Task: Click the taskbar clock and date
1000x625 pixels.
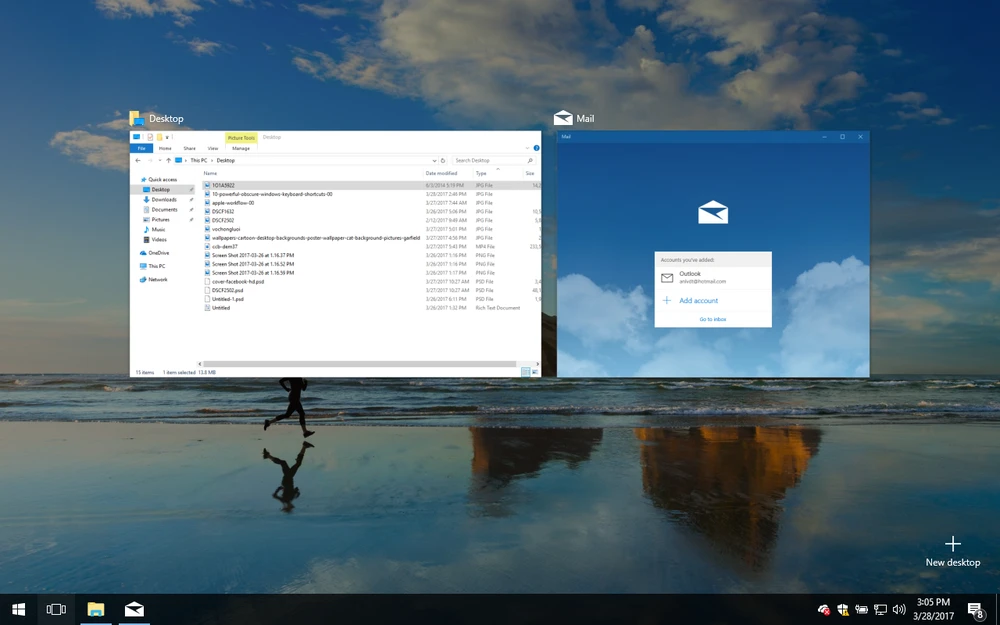Action: coord(932,609)
